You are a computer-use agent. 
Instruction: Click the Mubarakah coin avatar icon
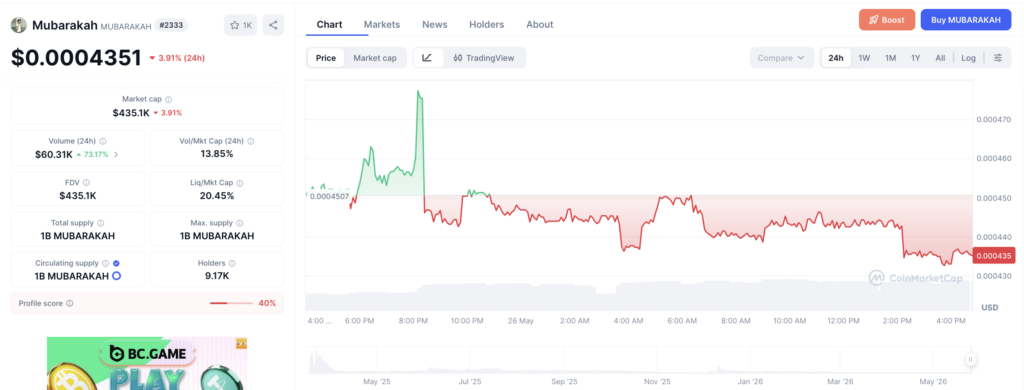pyautogui.click(x=19, y=25)
